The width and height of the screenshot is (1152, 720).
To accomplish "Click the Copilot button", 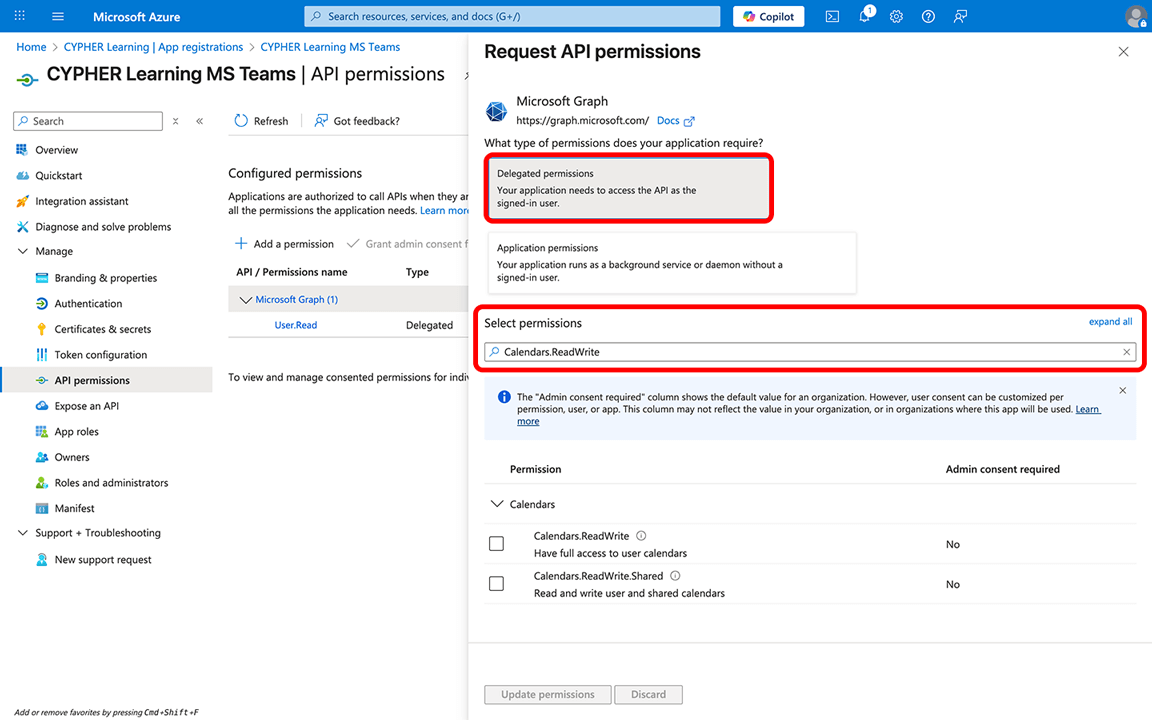I will 768,16.
